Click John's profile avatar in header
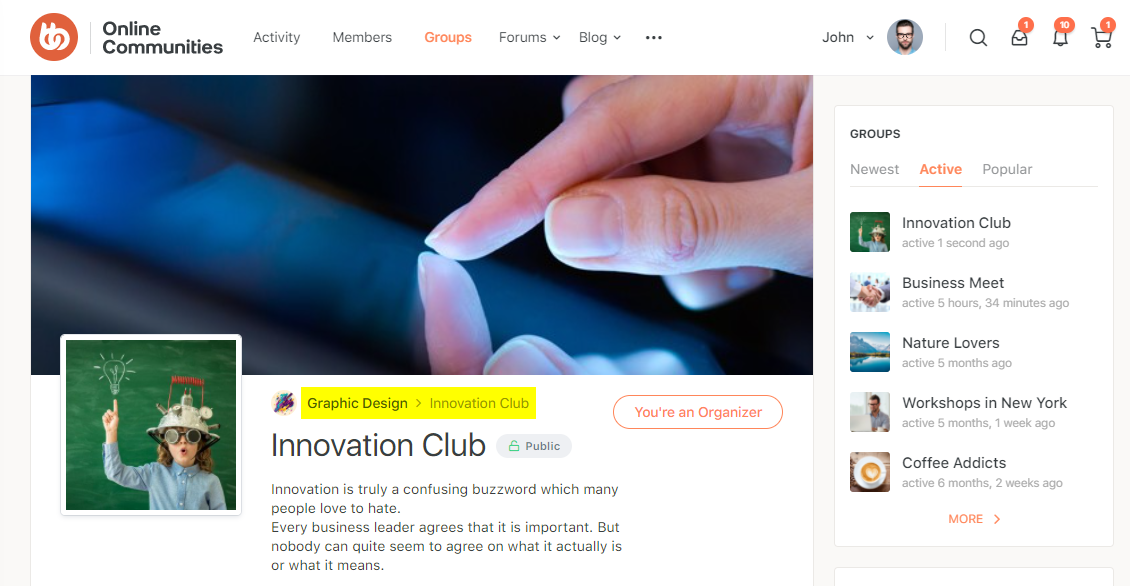 tap(904, 37)
